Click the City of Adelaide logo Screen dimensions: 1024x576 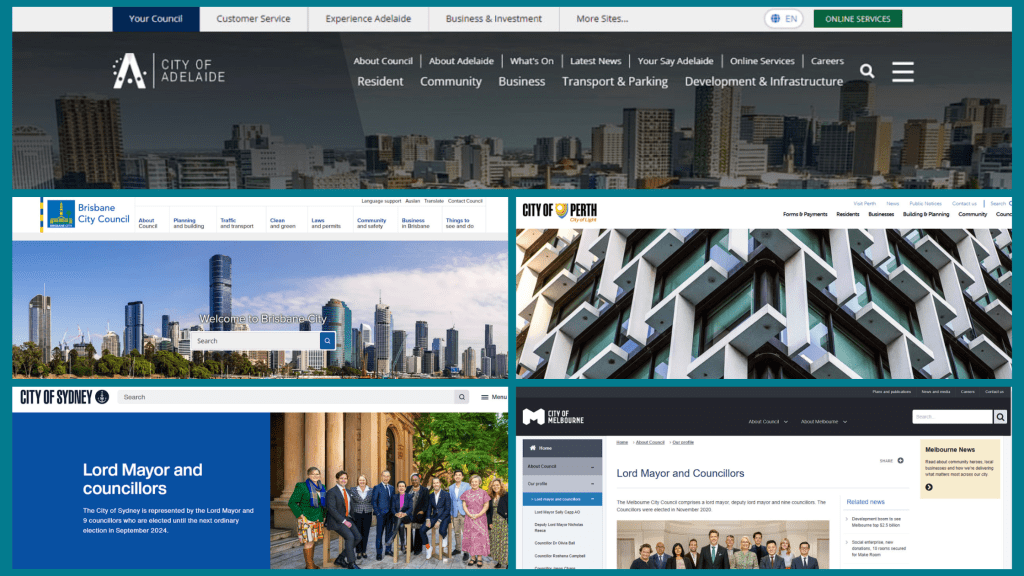pos(168,71)
